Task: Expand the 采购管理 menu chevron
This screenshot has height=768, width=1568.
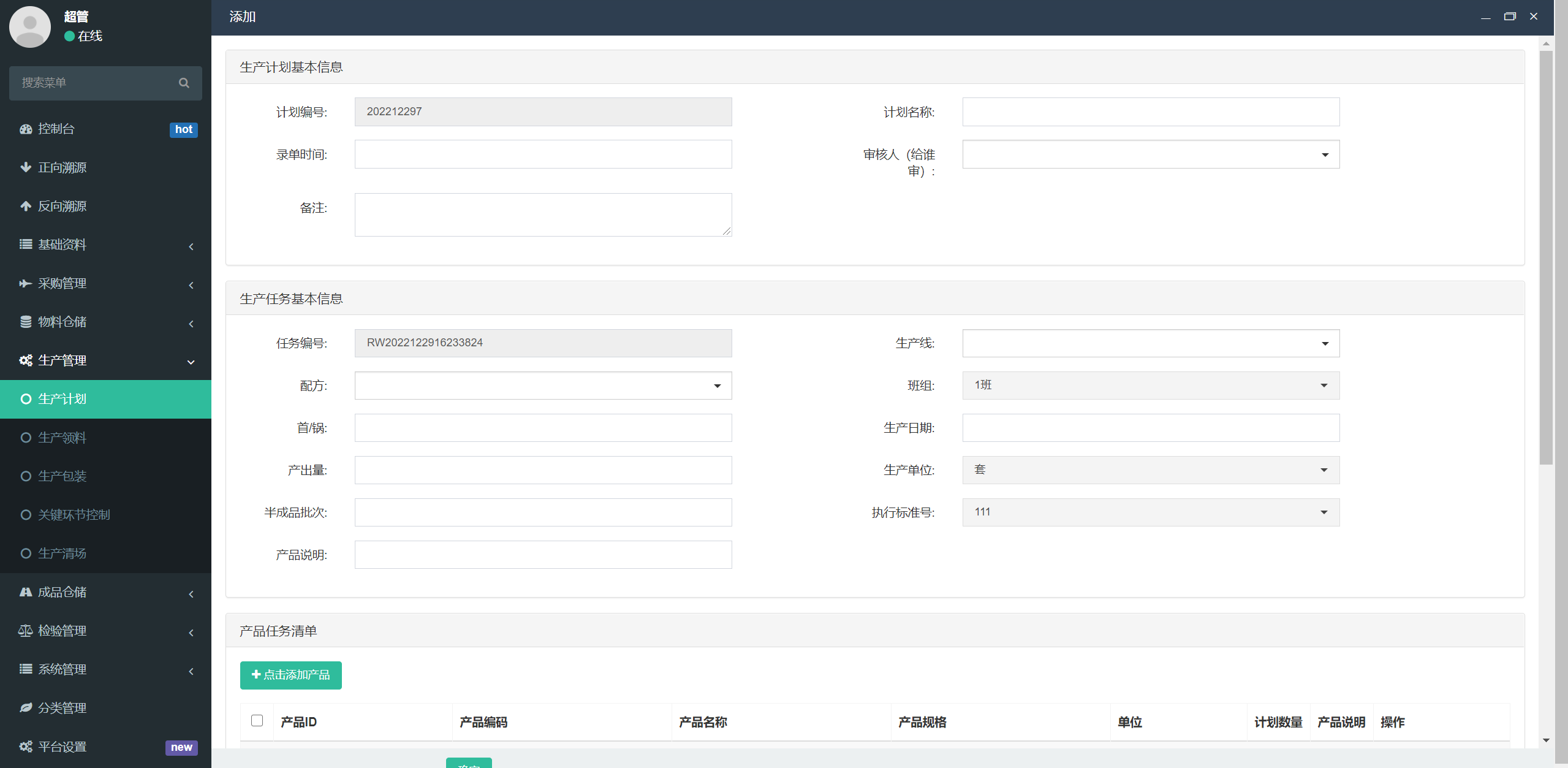Action: pyautogui.click(x=191, y=285)
